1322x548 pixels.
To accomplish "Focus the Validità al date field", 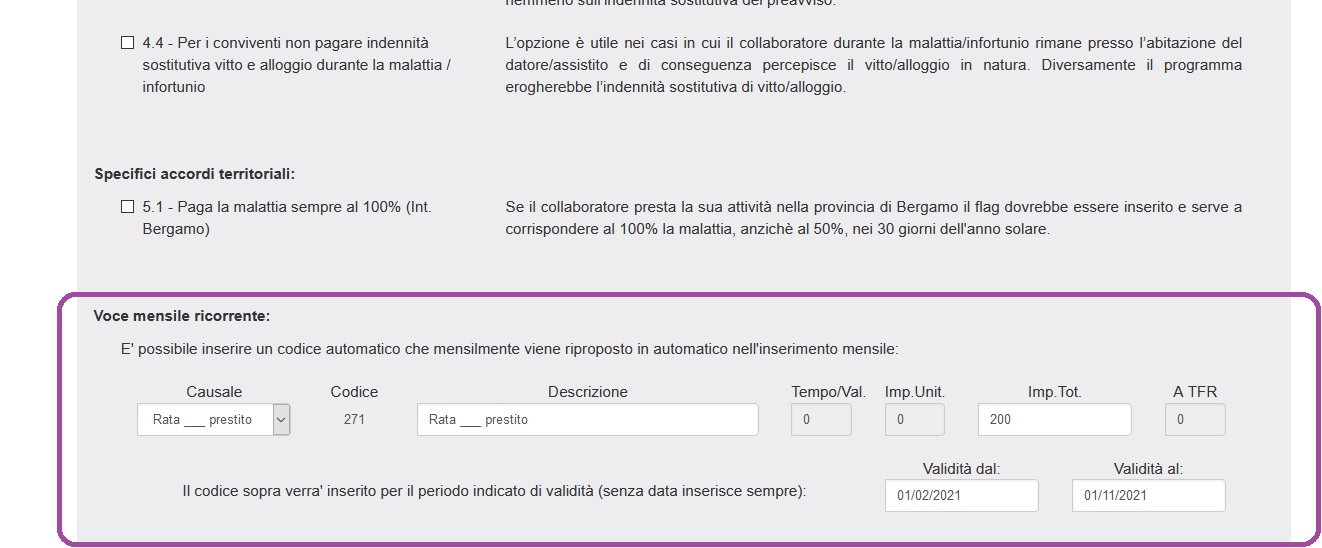I will coord(1148,495).
